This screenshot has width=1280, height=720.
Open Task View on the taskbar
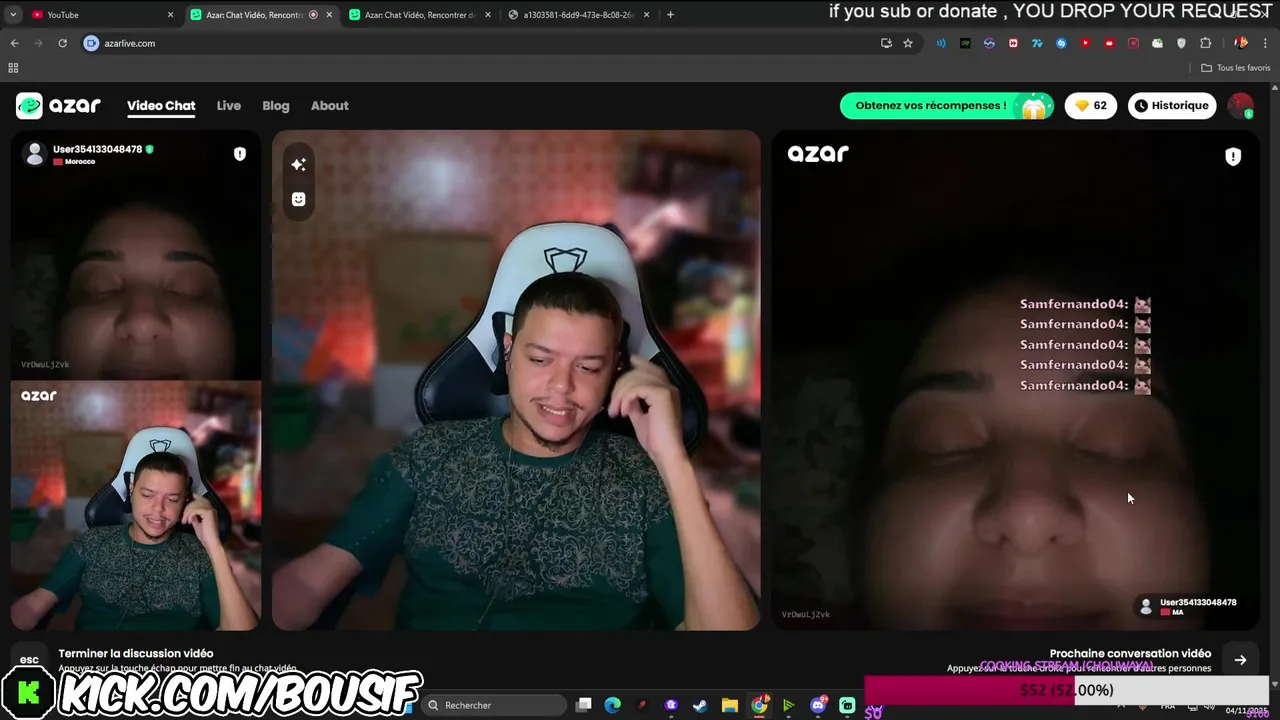(584, 705)
